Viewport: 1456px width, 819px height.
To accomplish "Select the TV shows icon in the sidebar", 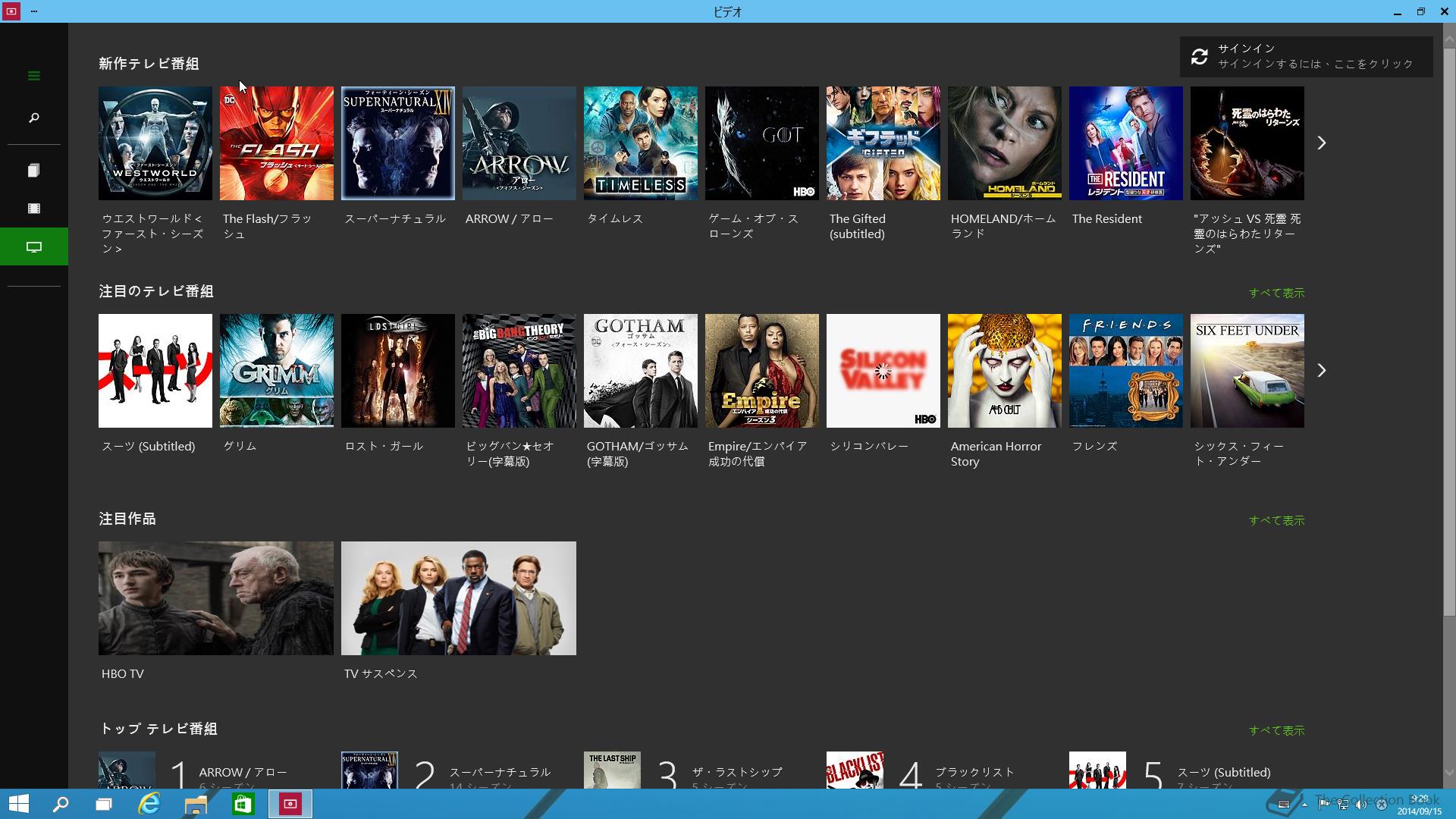I will (x=33, y=246).
